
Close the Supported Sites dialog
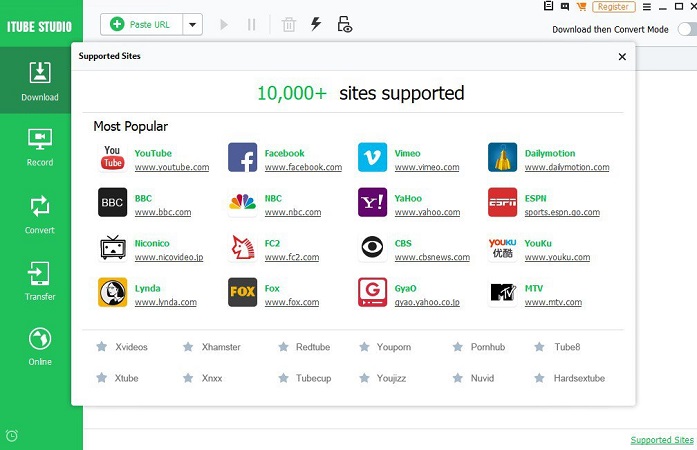tap(622, 56)
